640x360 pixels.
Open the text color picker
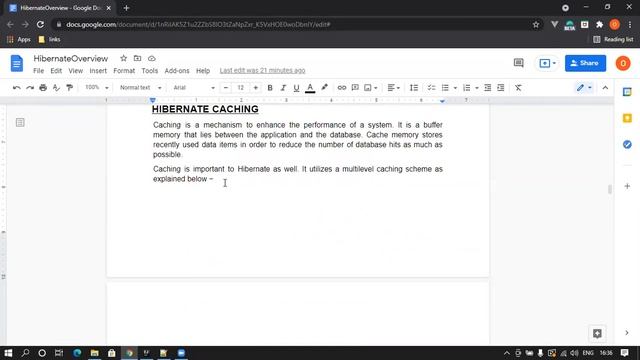click(x=310, y=88)
